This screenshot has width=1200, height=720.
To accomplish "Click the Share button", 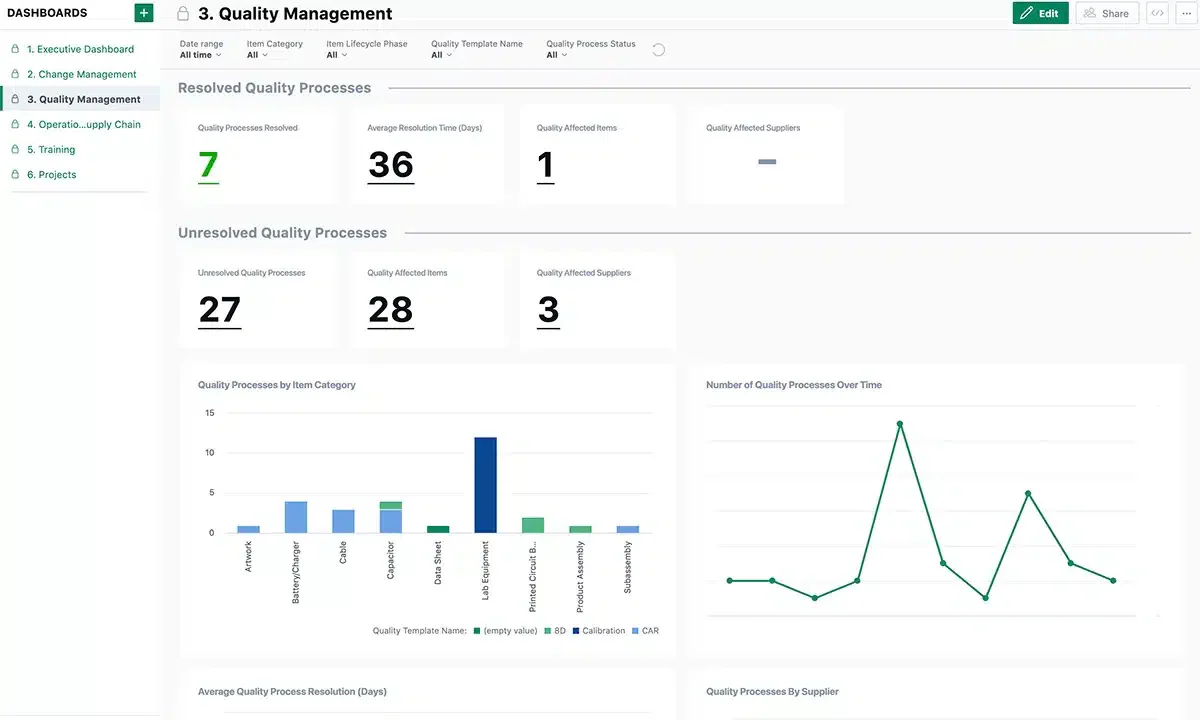I will coord(1107,13).
